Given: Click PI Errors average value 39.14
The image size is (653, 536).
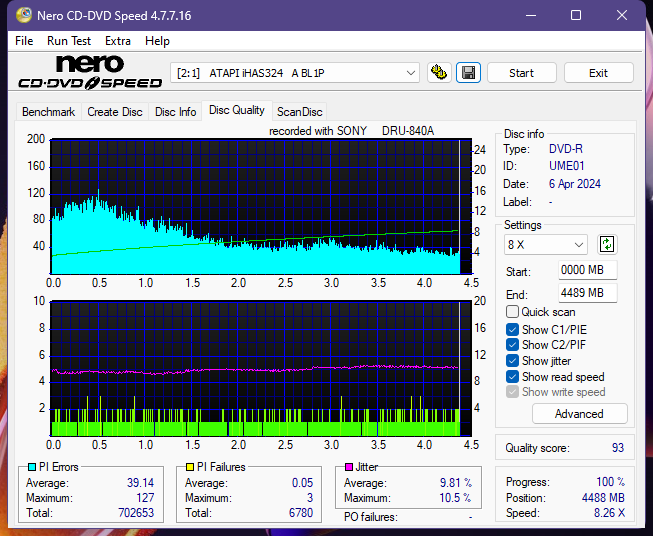Looking at the screenshot, I should (140, 483).
